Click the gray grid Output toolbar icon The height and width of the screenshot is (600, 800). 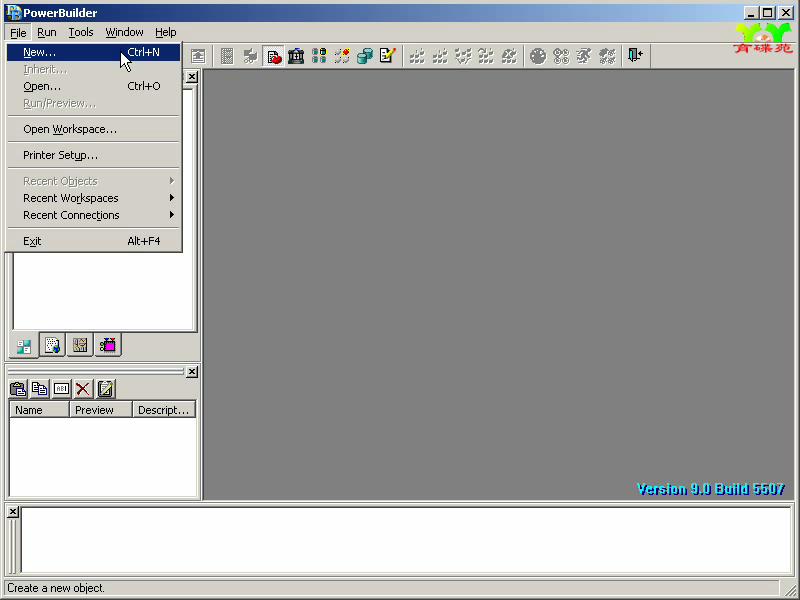pos(227,56)
